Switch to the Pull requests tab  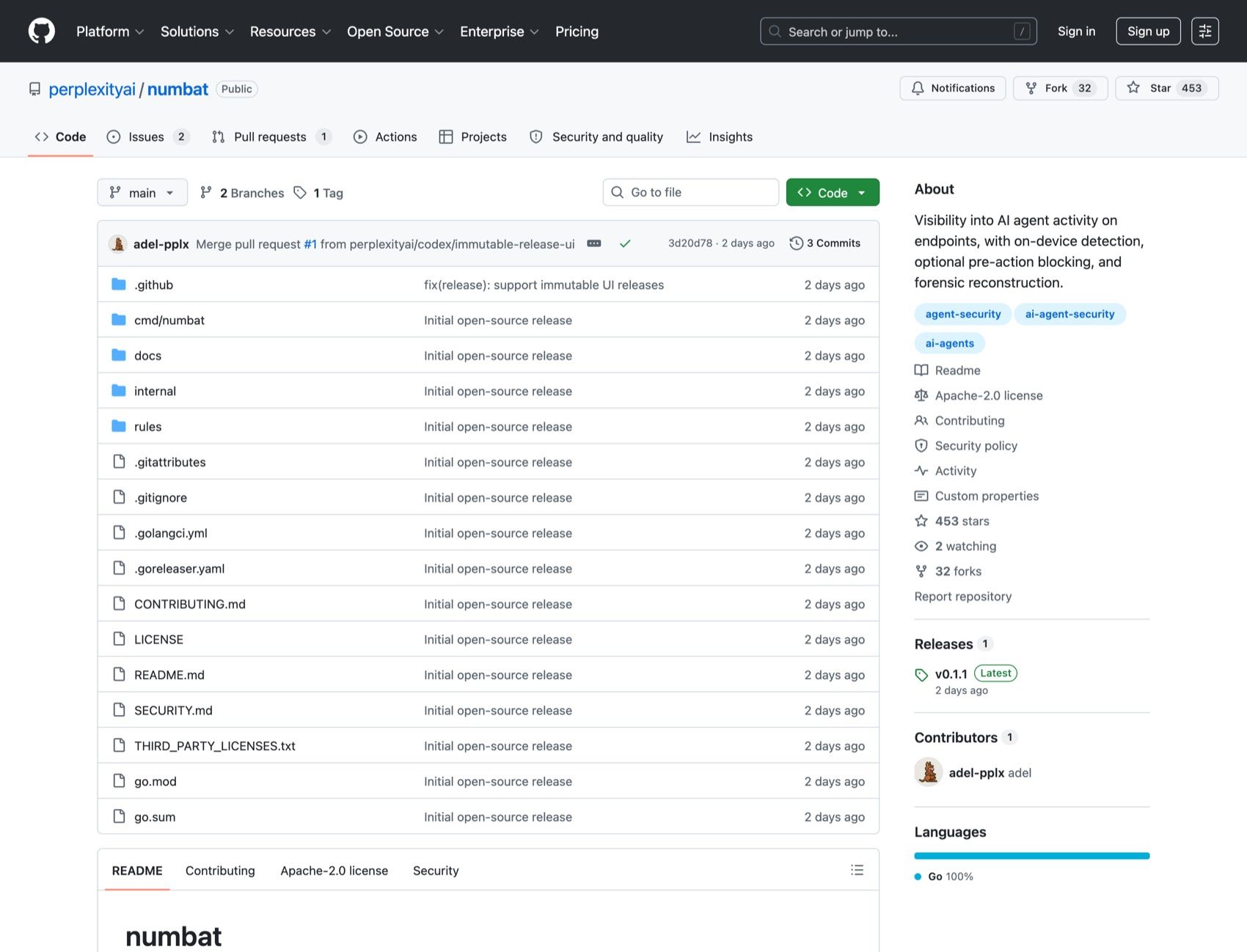(x=271, y=137)
